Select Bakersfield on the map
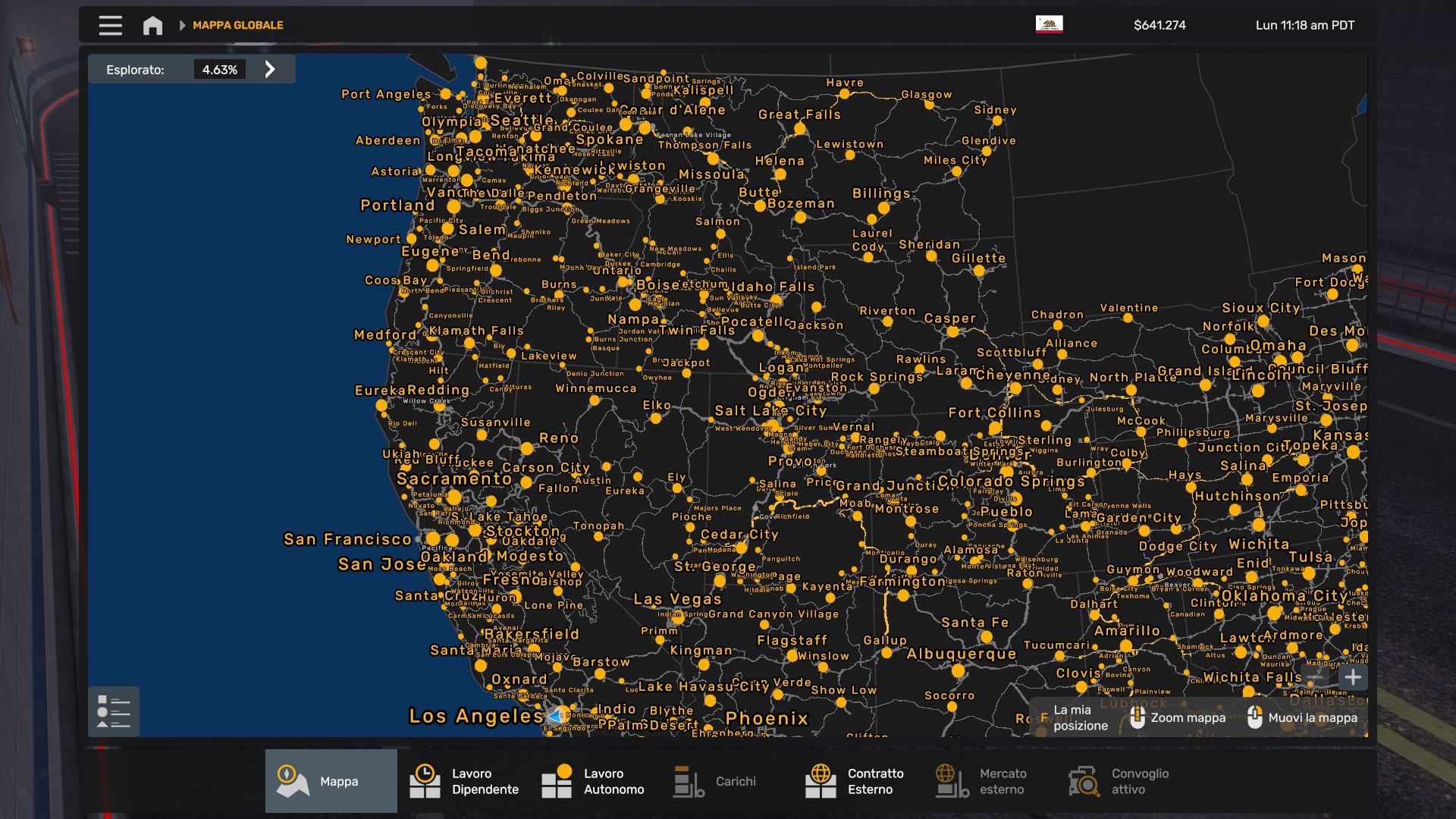The width and height of the screenshot is (1456, 819). pyautogui.click(x=532, y=634)
